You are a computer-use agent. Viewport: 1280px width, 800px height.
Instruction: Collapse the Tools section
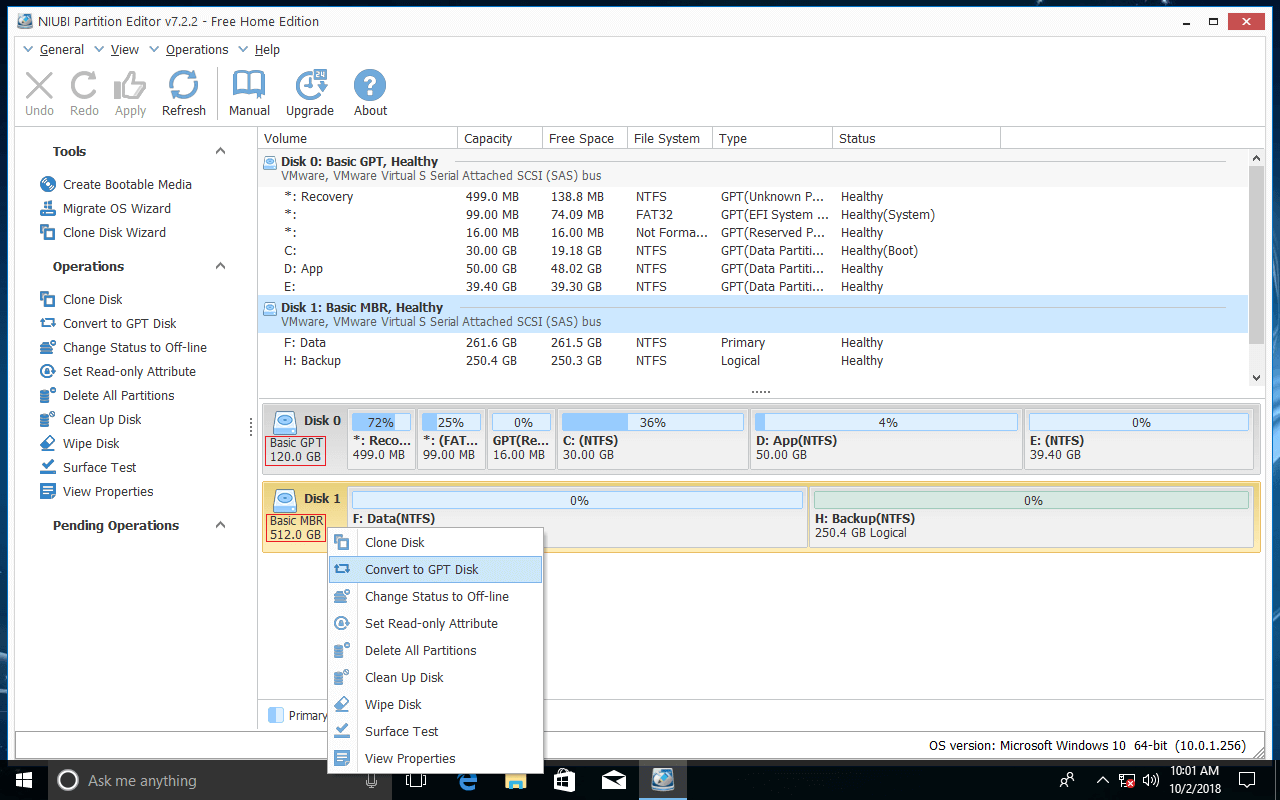(x=219, y=151)
